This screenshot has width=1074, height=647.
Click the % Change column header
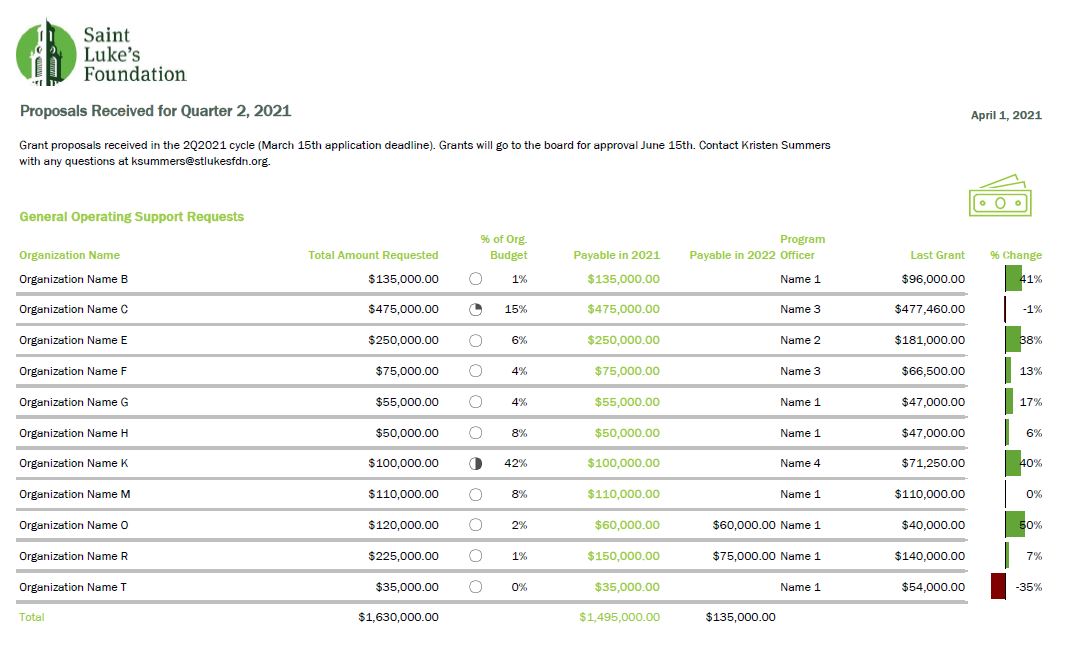tap(1016, 255)
